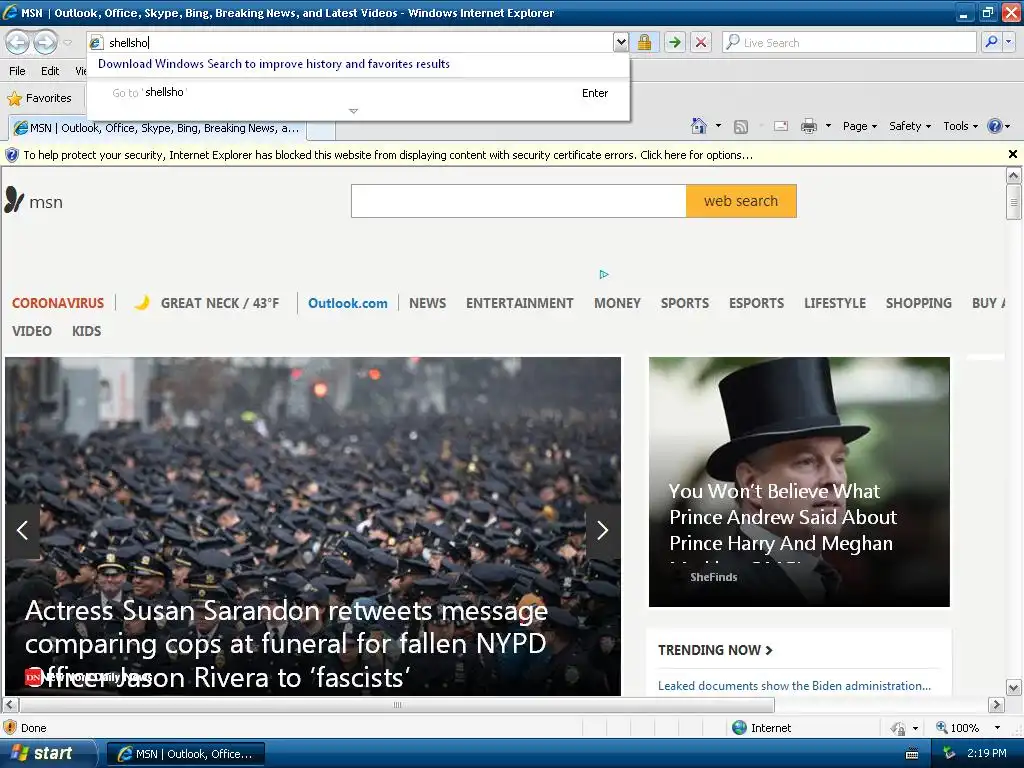Viewport: 1024px width, 768px height.
Task: Click the Read Mail icon
Action: pyautogui.click(x=781, y=126)
